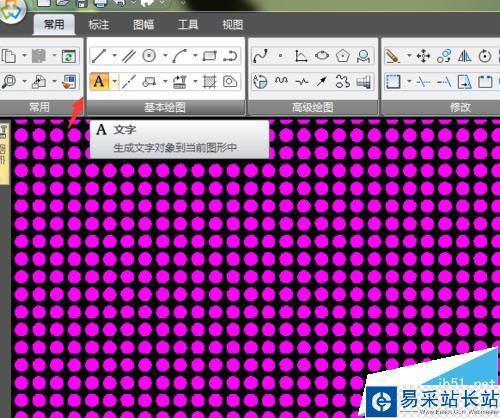Select the Hole/Shaft drawing tool

click(363, 82)
